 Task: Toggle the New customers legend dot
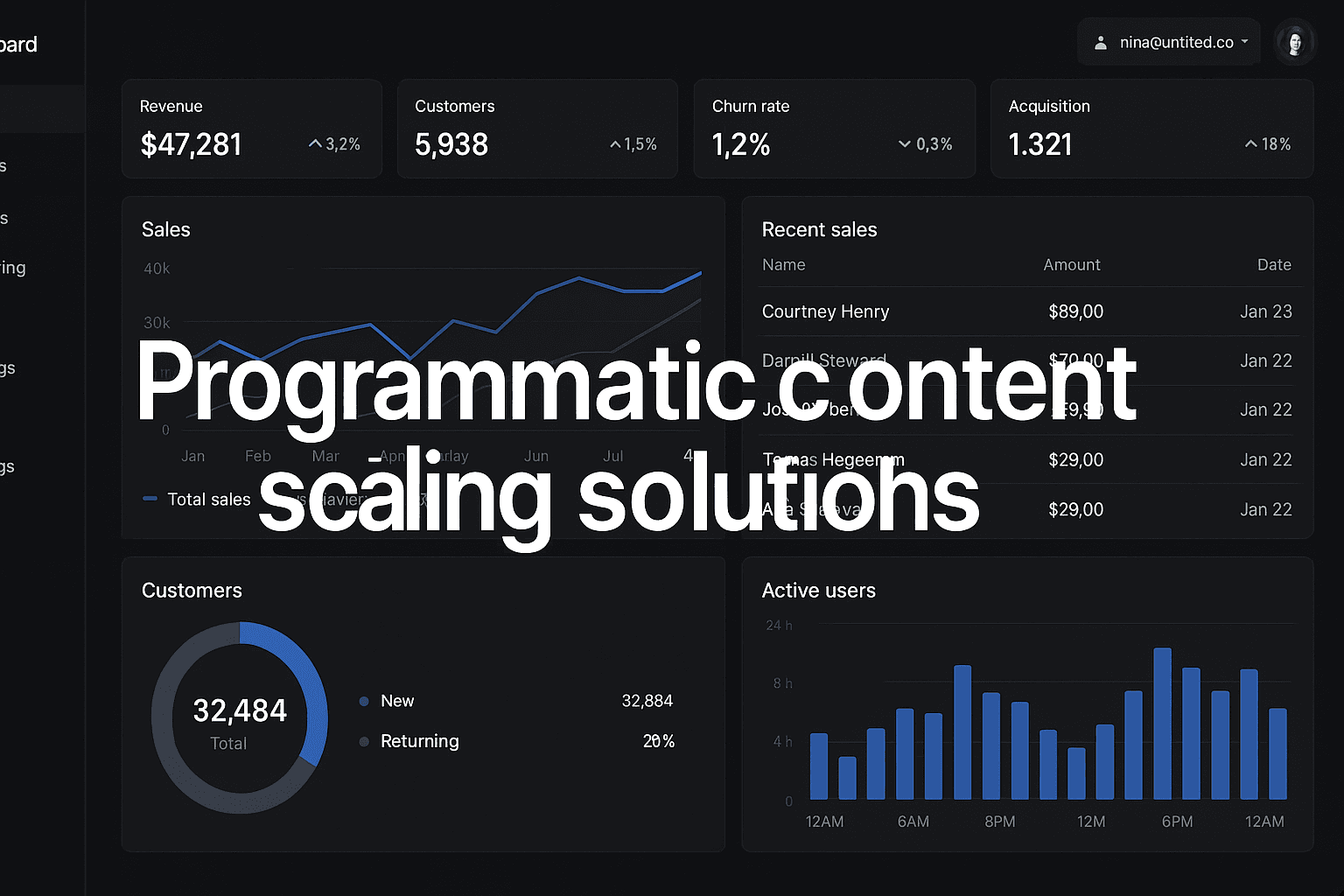click(364, 701)
